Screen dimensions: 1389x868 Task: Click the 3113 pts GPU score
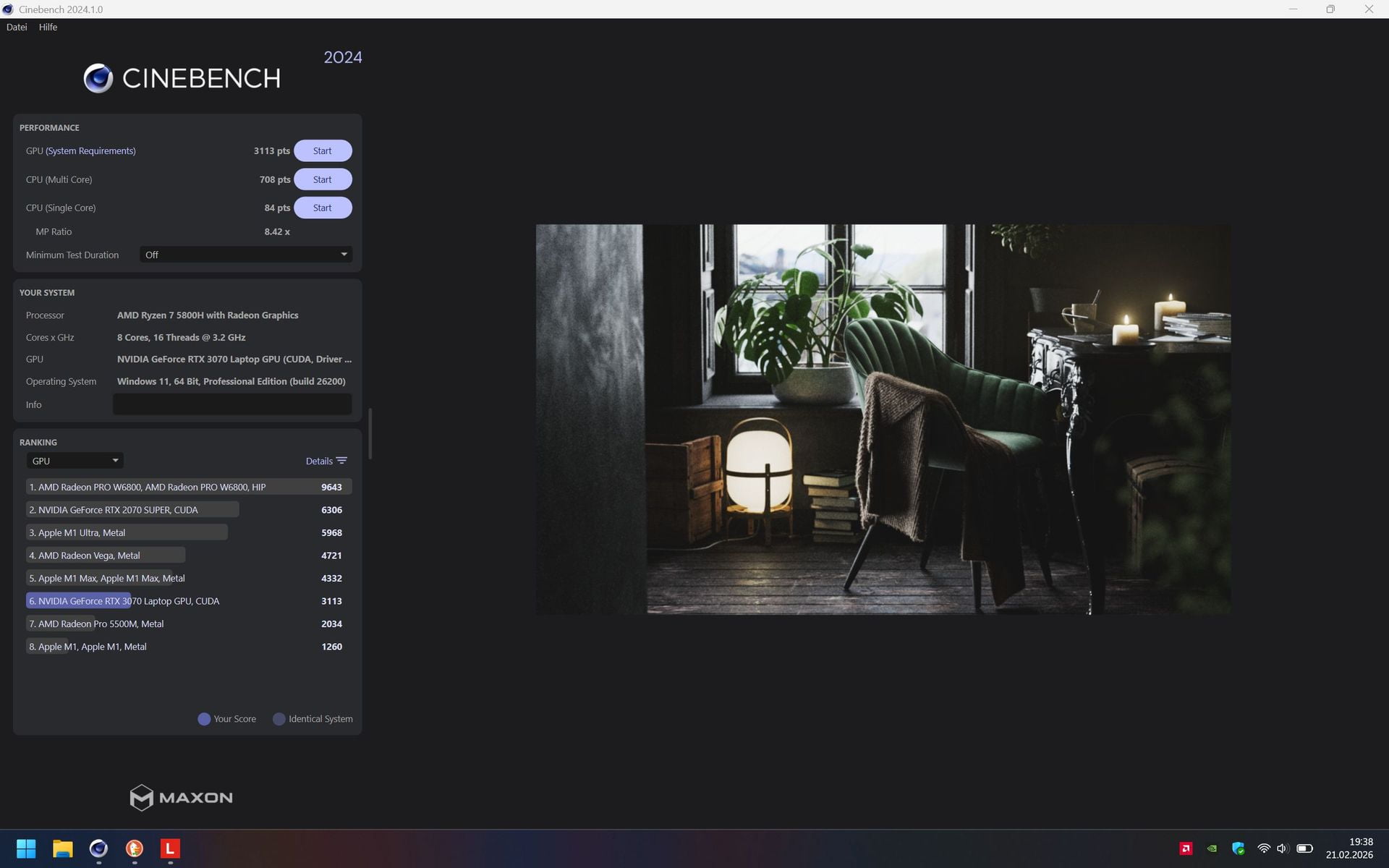click(272, 150)
